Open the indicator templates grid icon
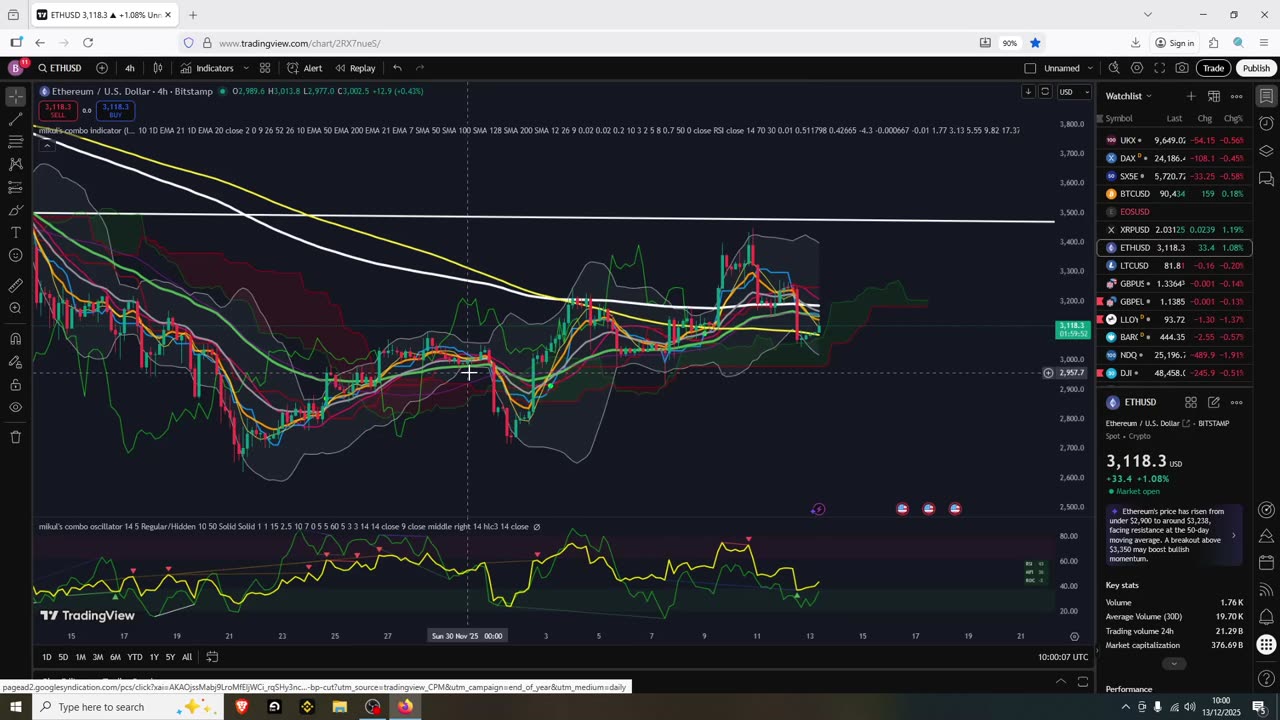This screenshot has height=720, width=1280. [265, 68]
